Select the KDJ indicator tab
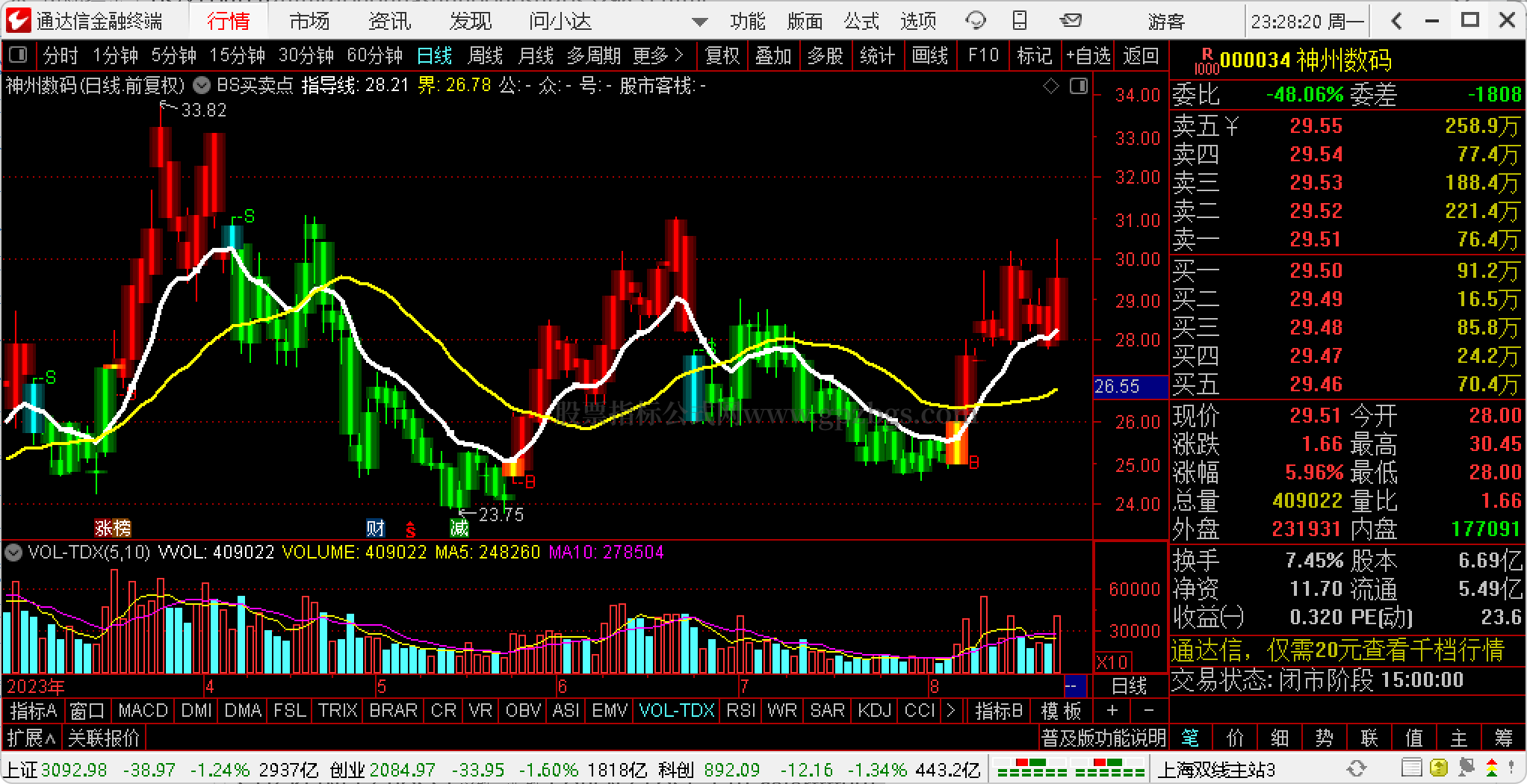 [874, 711]
